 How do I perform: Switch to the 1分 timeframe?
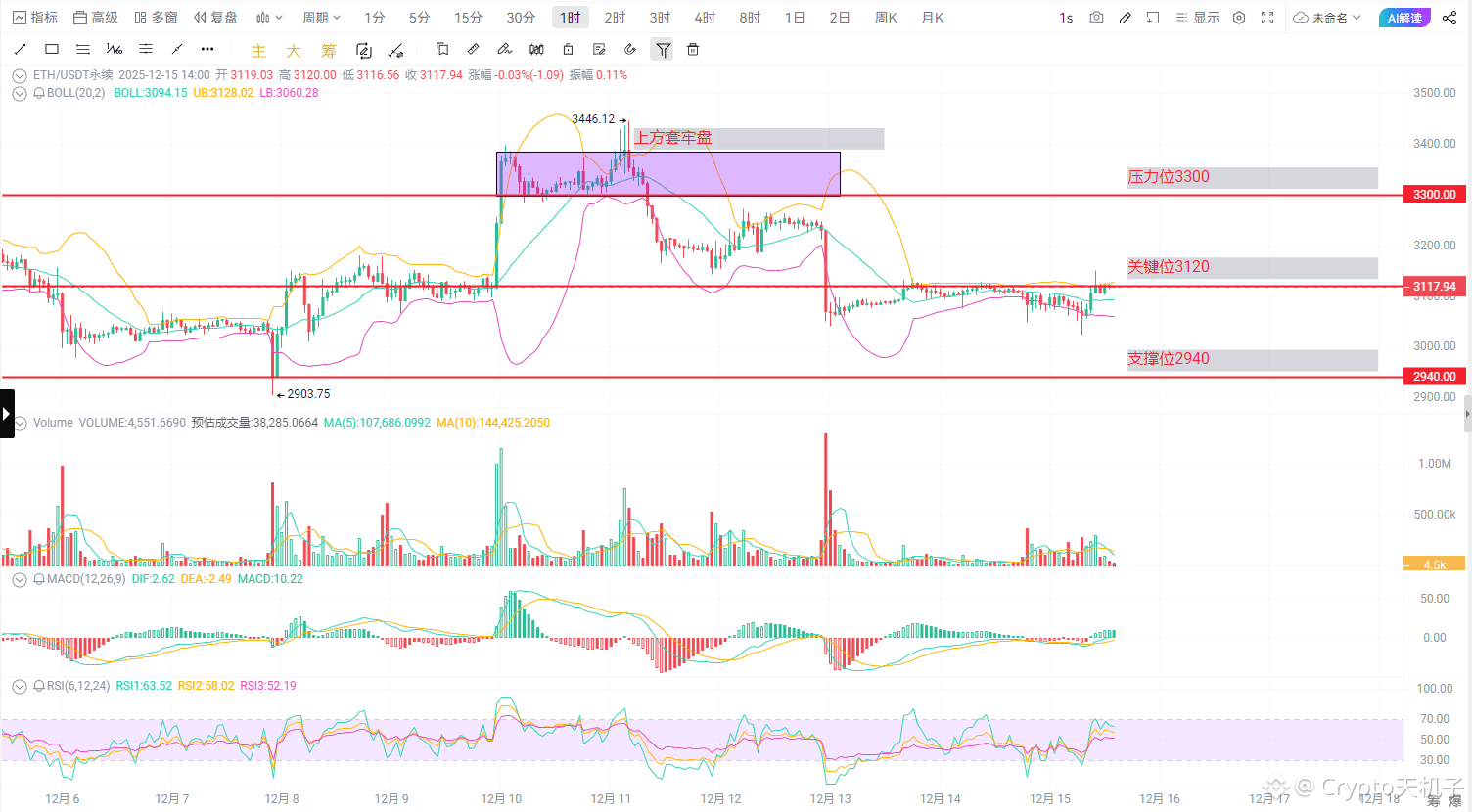(x=375, y=18)
